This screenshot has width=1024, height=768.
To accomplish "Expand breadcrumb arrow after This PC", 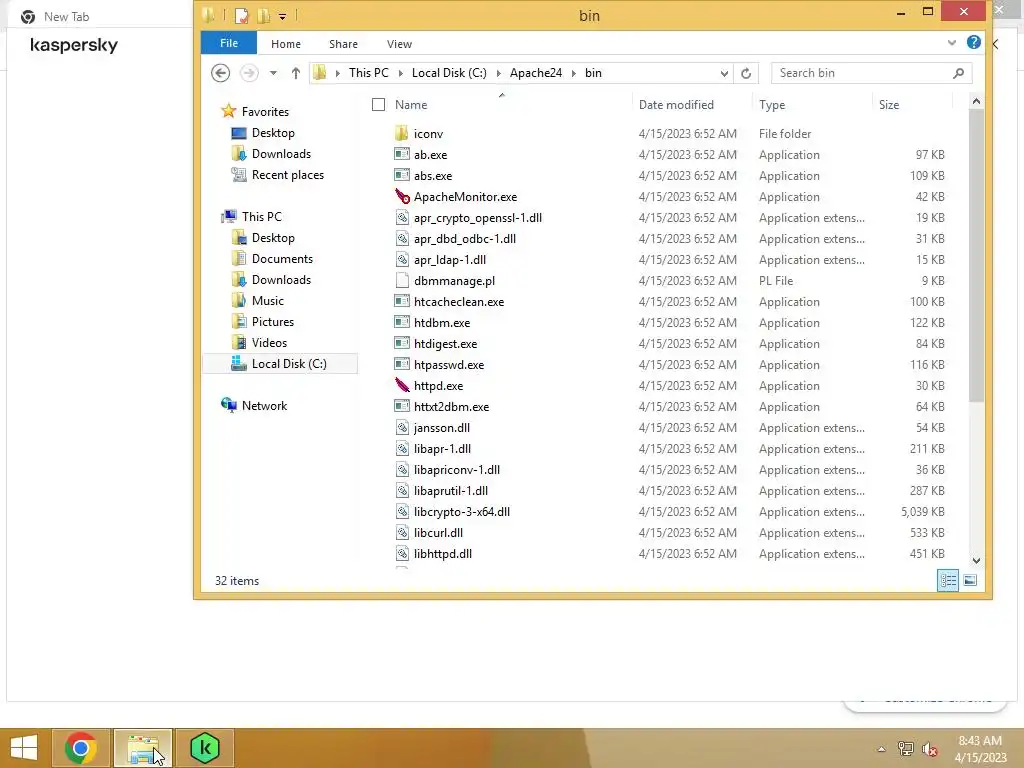I will pyautogui.click(x=400, y=73).
